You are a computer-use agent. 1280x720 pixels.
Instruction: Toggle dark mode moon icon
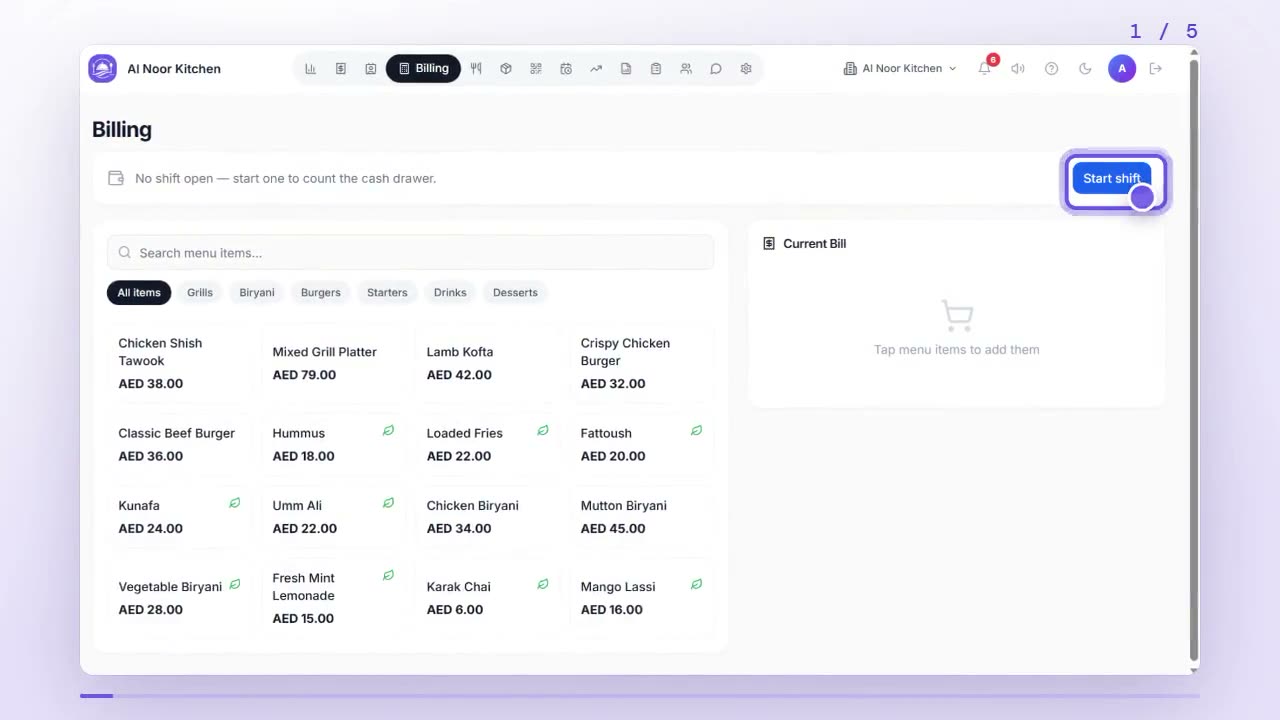(x=1085, y=69)
